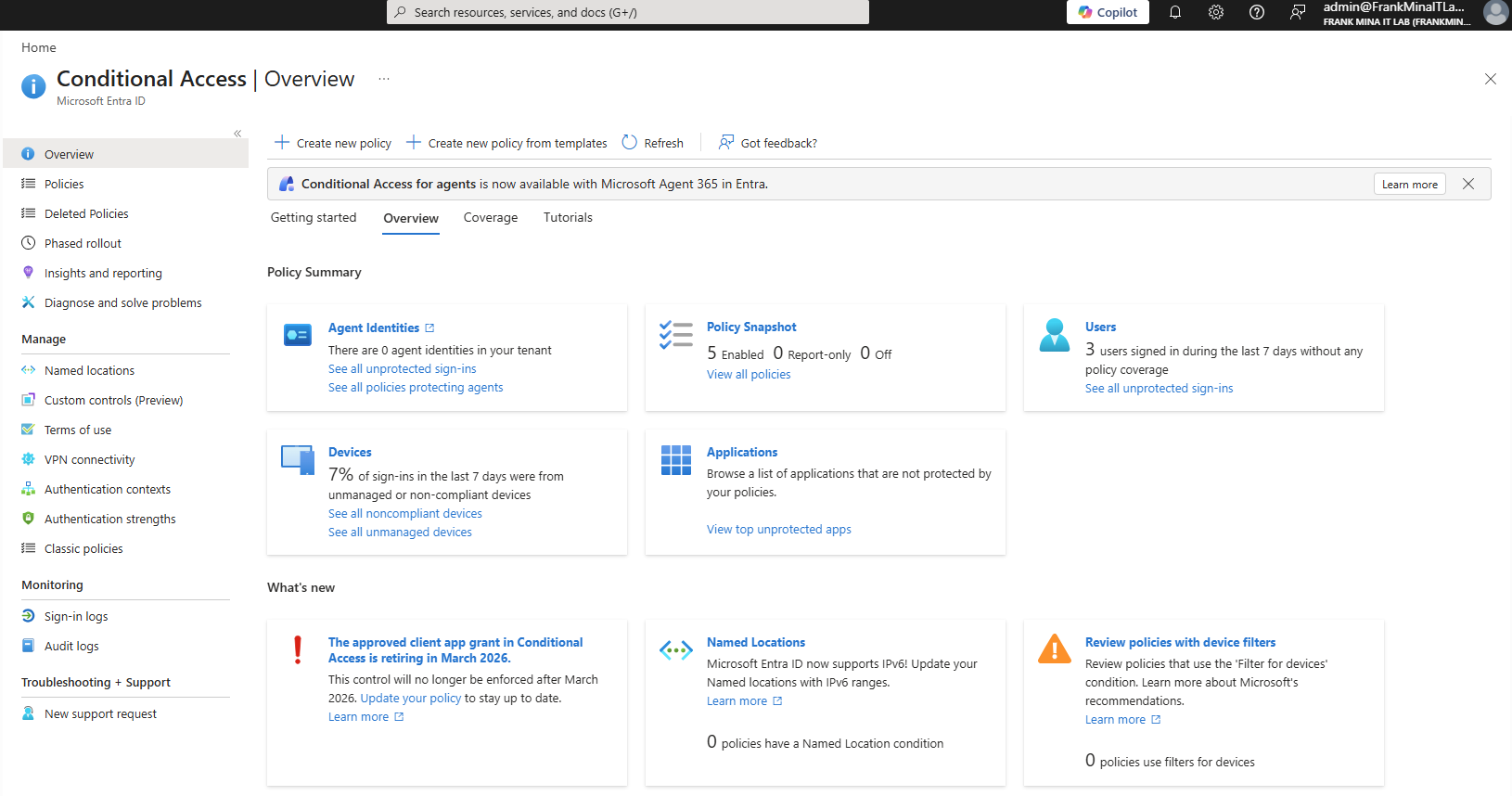The image size is (1512, 796).
Task: Click the Phased rollout clock icon
Action: point(28,243)
